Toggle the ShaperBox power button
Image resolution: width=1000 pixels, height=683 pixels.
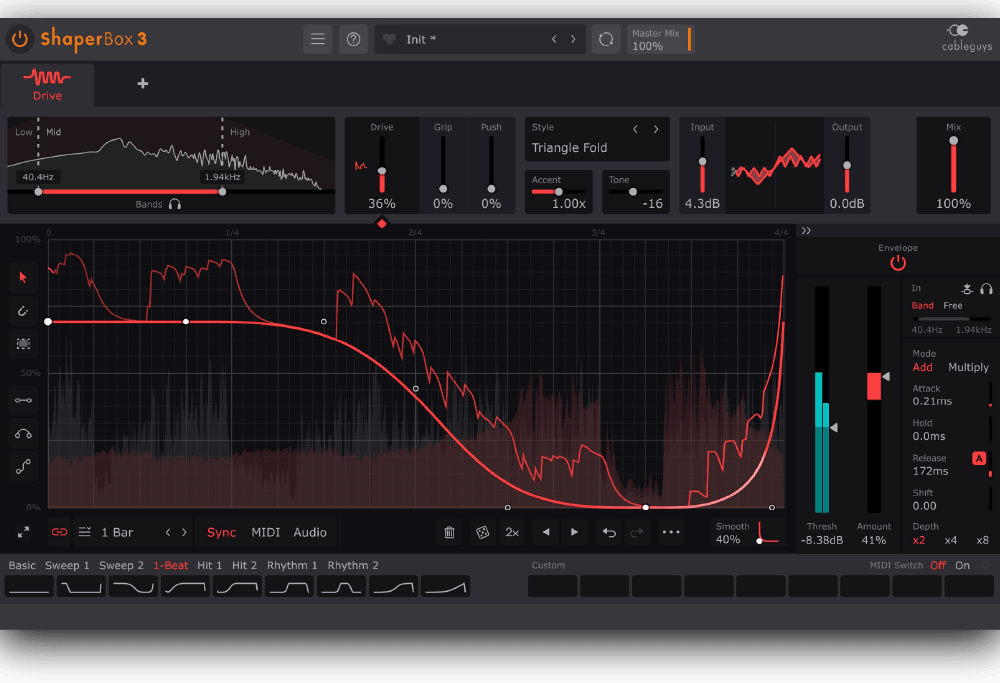[20, 39]
